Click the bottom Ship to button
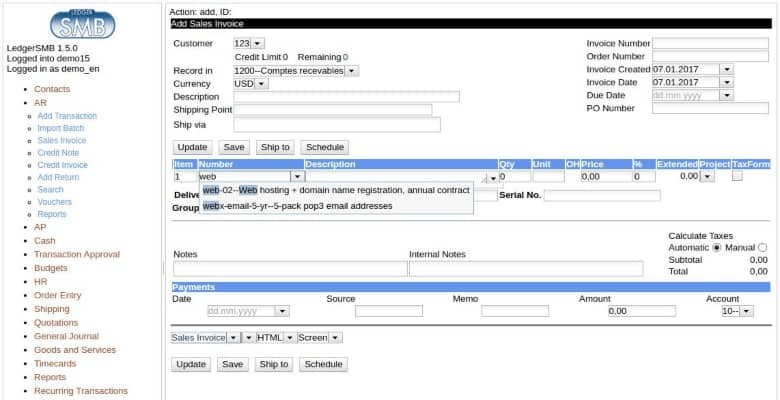The width and height of the screenshot is (780, 400). (274, 364)
